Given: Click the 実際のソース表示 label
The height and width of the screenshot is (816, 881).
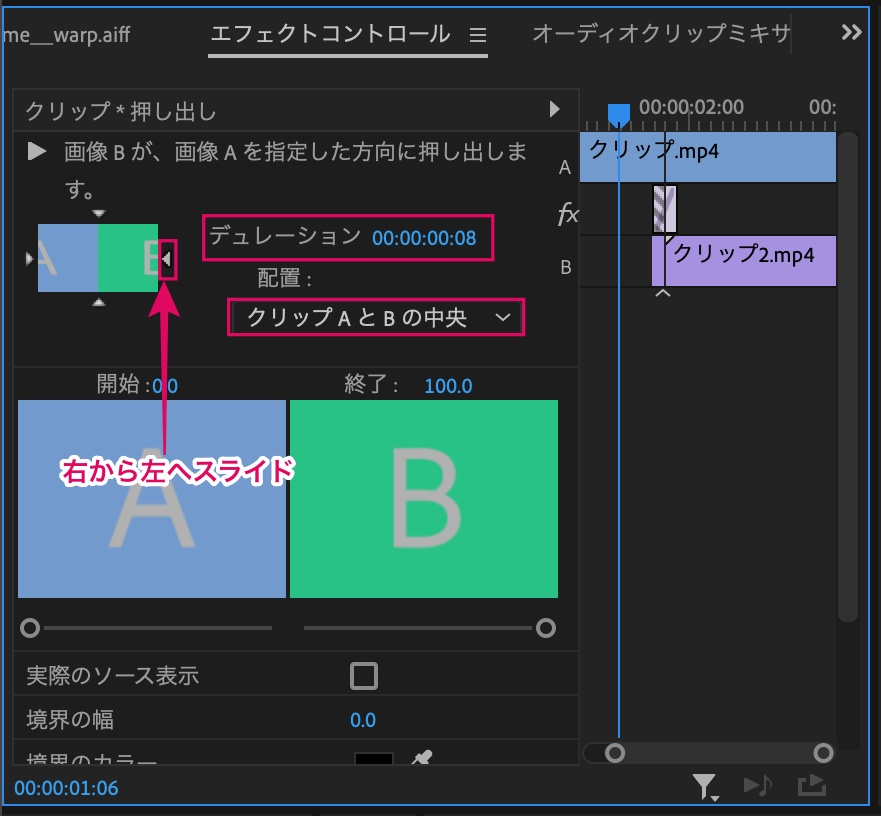Looking at the screenshot, I should (113, 676).
